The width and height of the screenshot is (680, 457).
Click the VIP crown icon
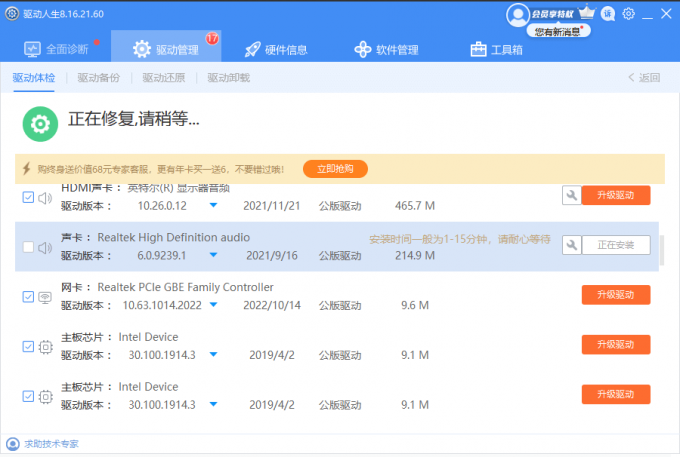point(587,14)
